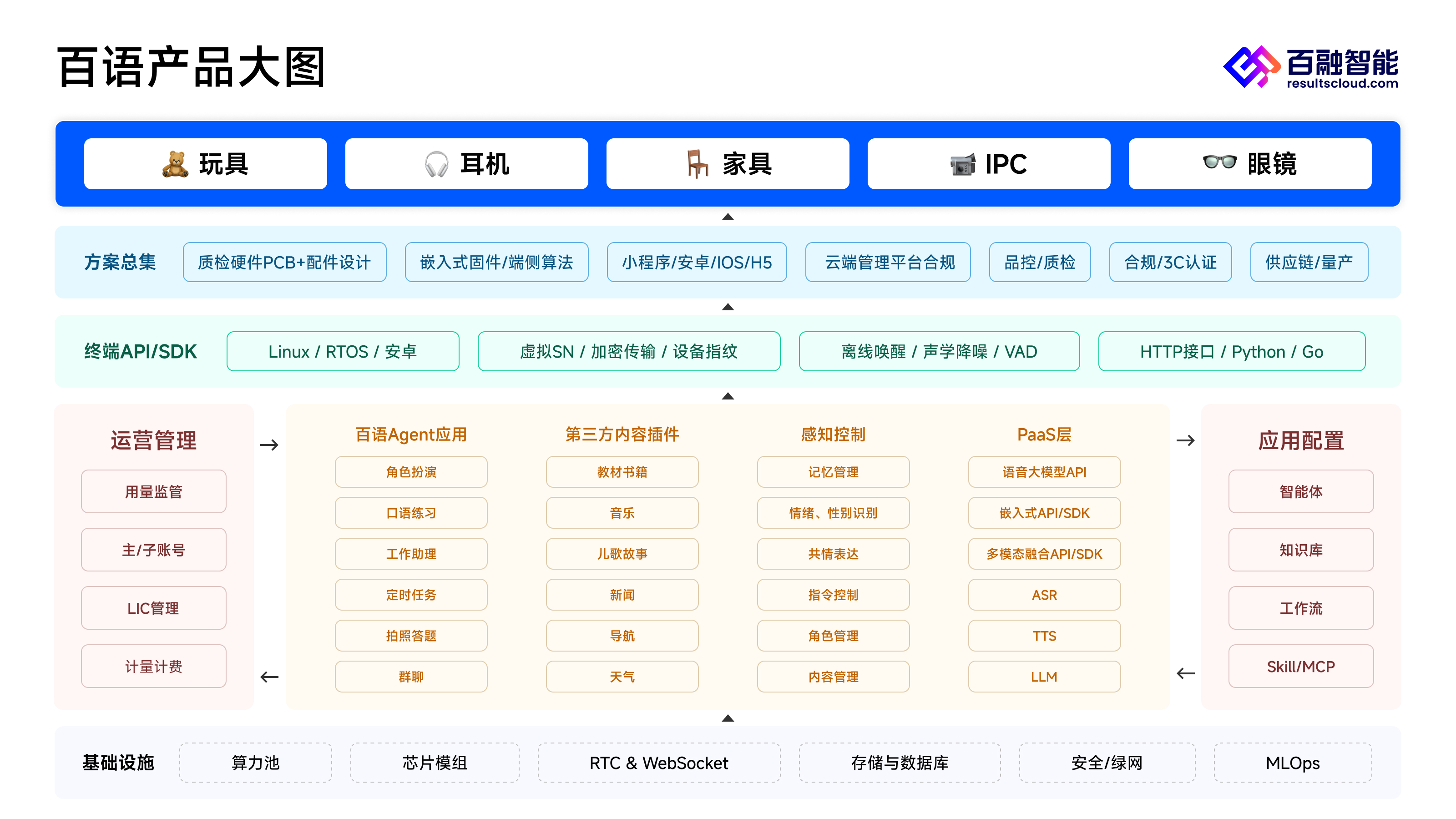Select the 玩具 product card
1456x819 pixels.
206,164
